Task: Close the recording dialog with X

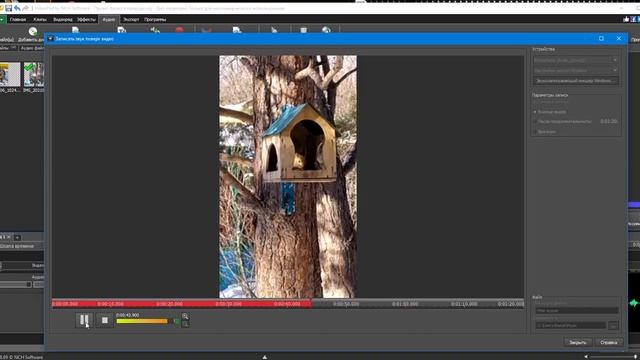Action: click(619, 38)
